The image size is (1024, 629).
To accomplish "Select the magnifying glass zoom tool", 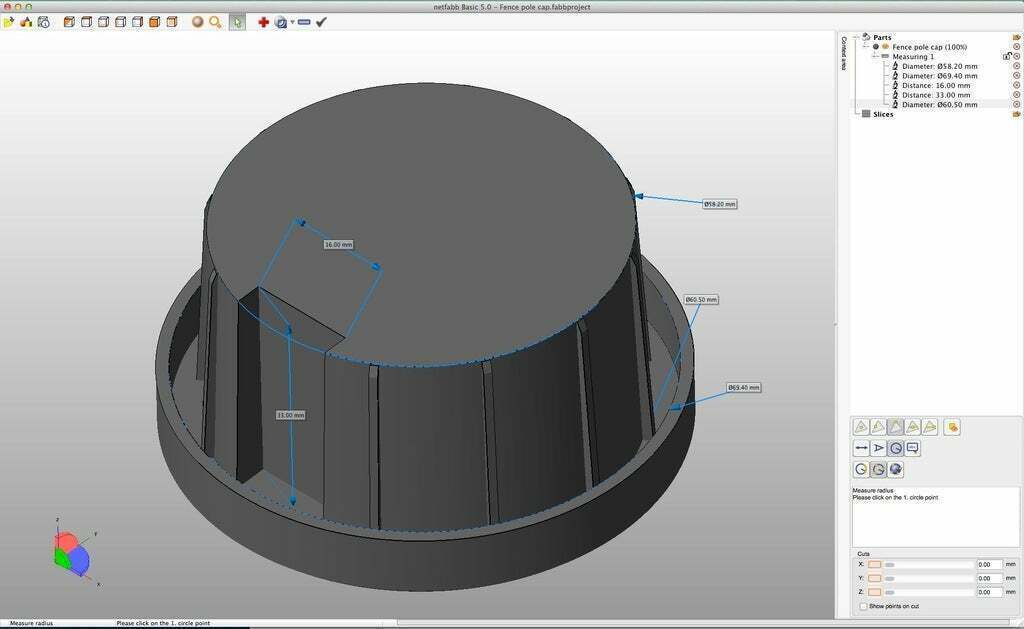I will click(x=215, y=22).
